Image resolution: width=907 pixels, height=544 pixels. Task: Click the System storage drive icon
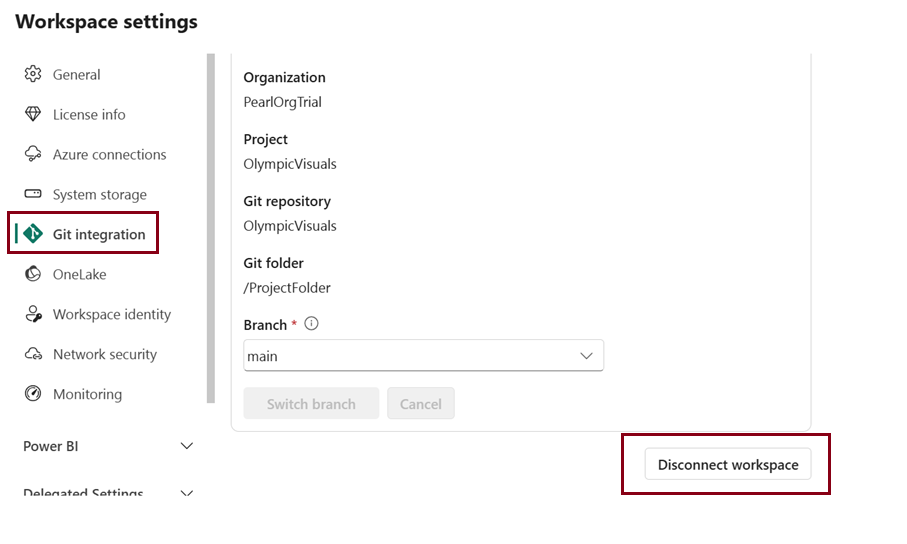[x=33, y=194]
